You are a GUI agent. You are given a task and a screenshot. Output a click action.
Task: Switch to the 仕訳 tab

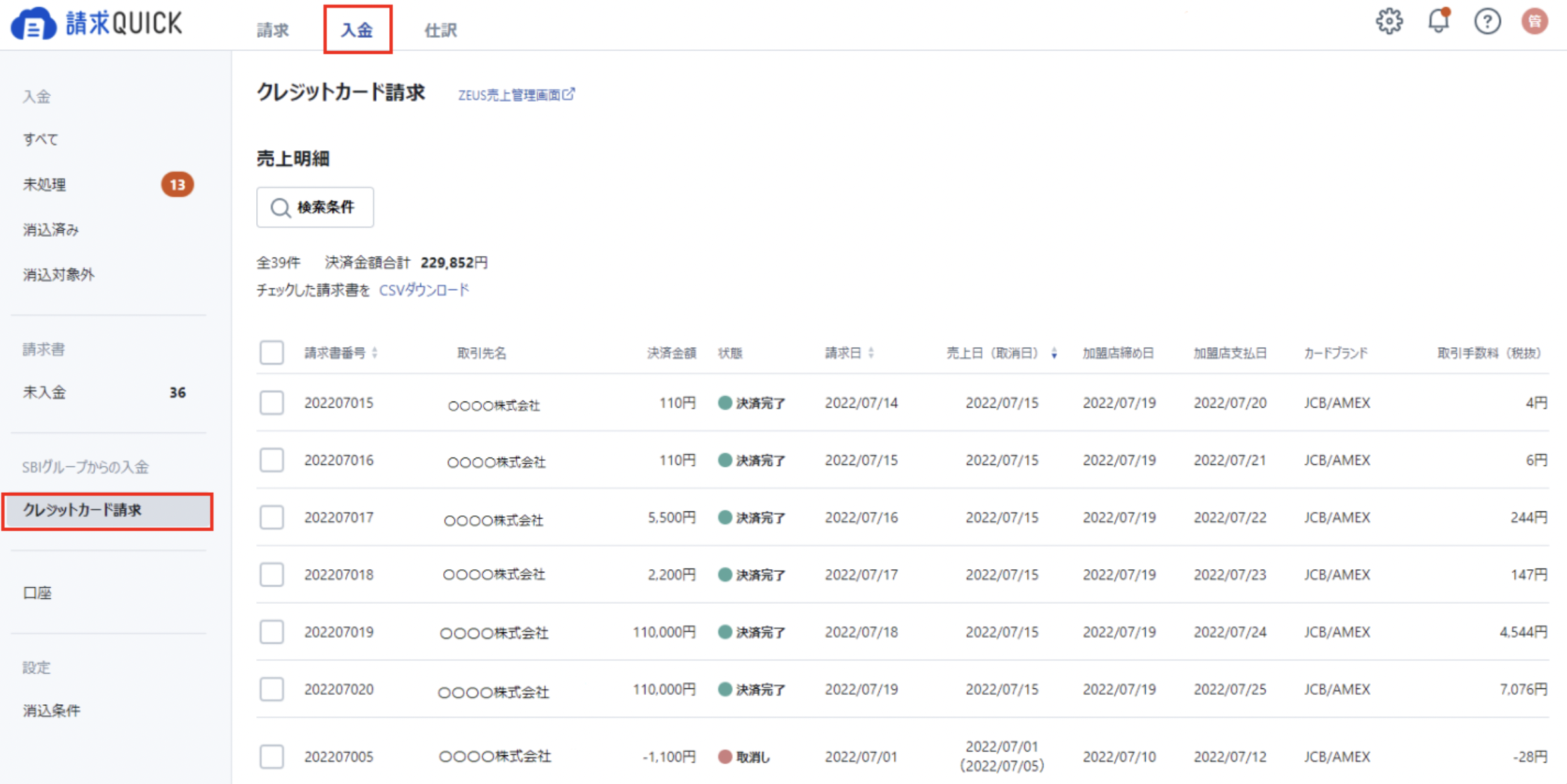click(x=440, y=29)
